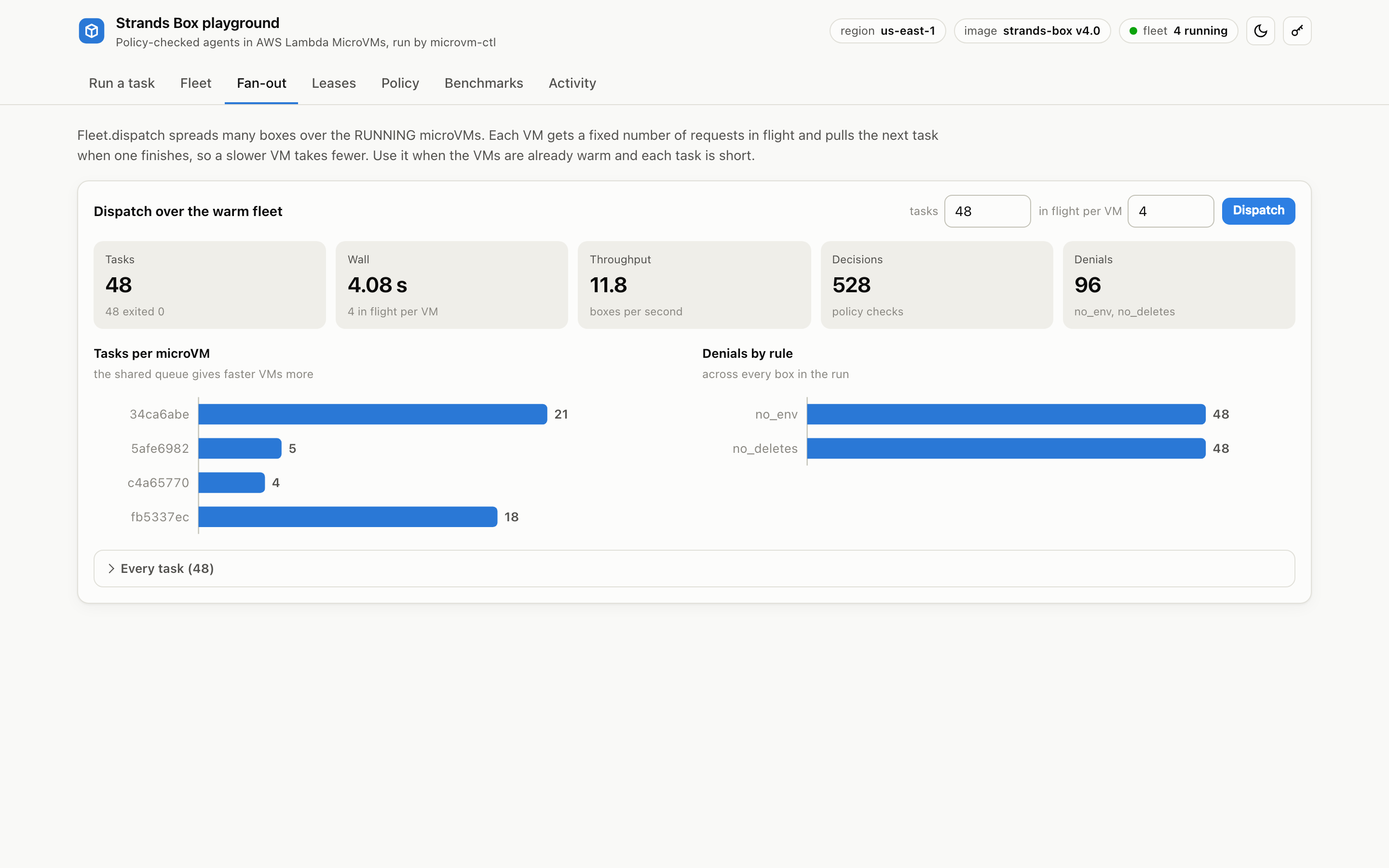View the Benchmarks tab
Image resolution: width=1389 pixels, height=868 pixels.
pos(484,83)
